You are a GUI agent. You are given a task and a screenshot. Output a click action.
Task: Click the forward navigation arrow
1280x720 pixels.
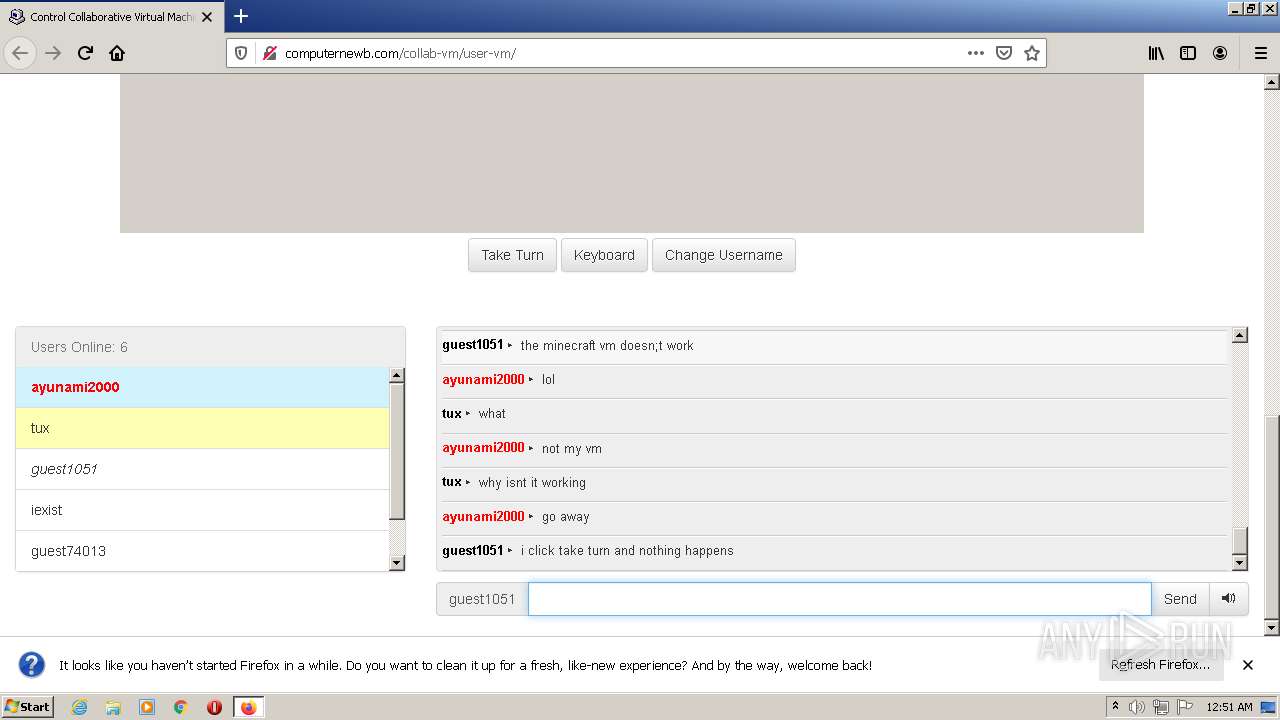[53, 53]
